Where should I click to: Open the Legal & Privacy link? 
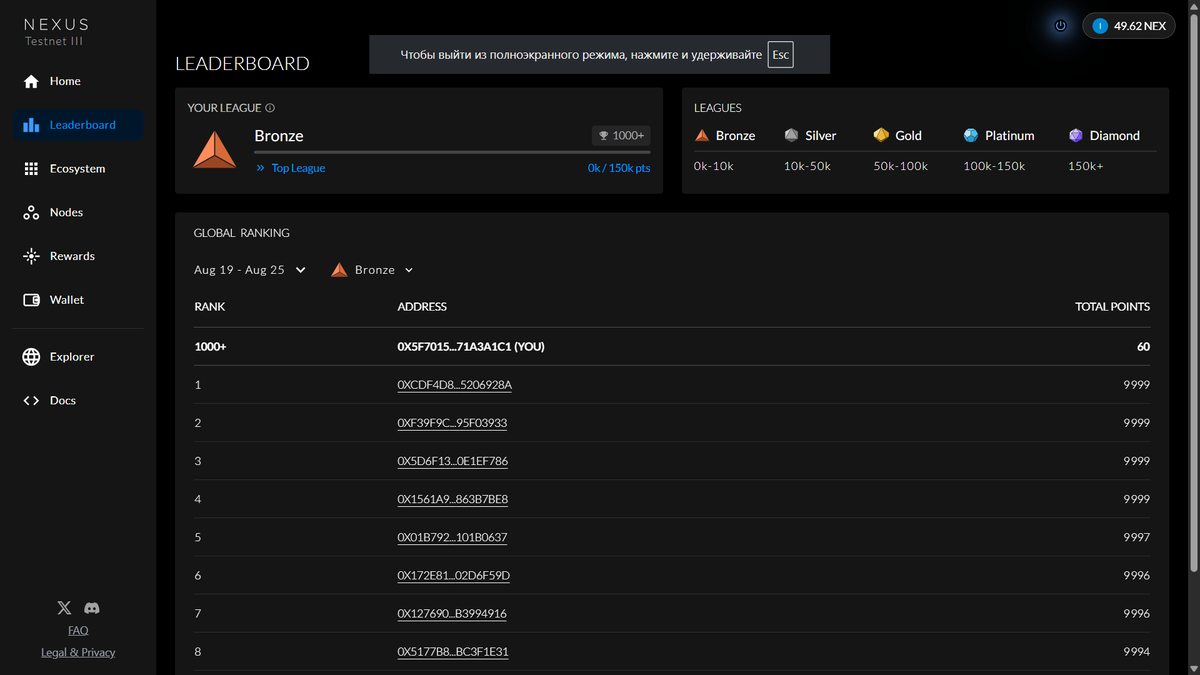[x=78, y=652]
